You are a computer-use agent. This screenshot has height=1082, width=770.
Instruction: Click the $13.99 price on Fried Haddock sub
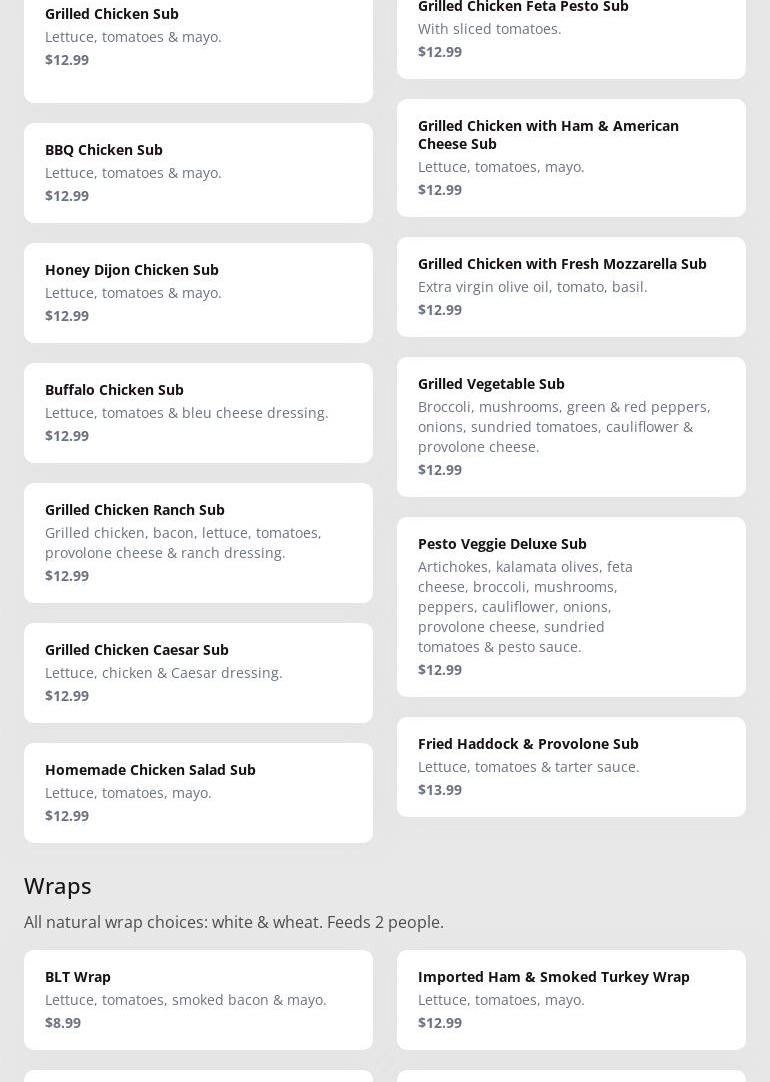point(440,790)
